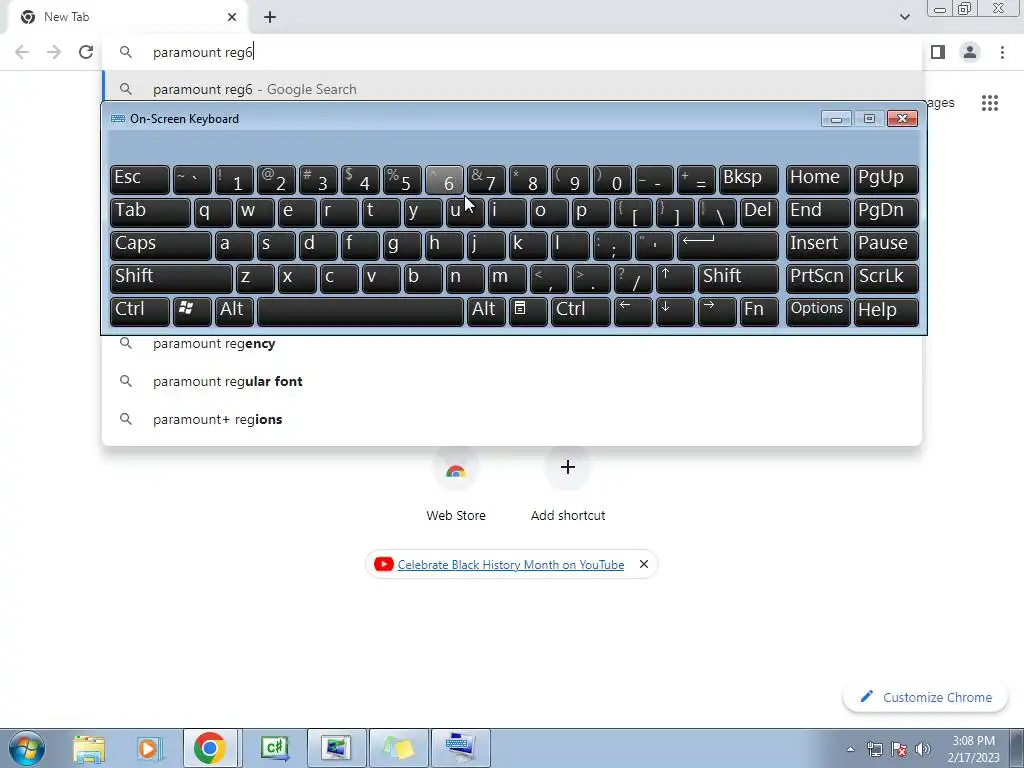Viewport: 1024px width, 768px height.
Task: Click the left arrow key on keyboard
Action: point(633,311)
